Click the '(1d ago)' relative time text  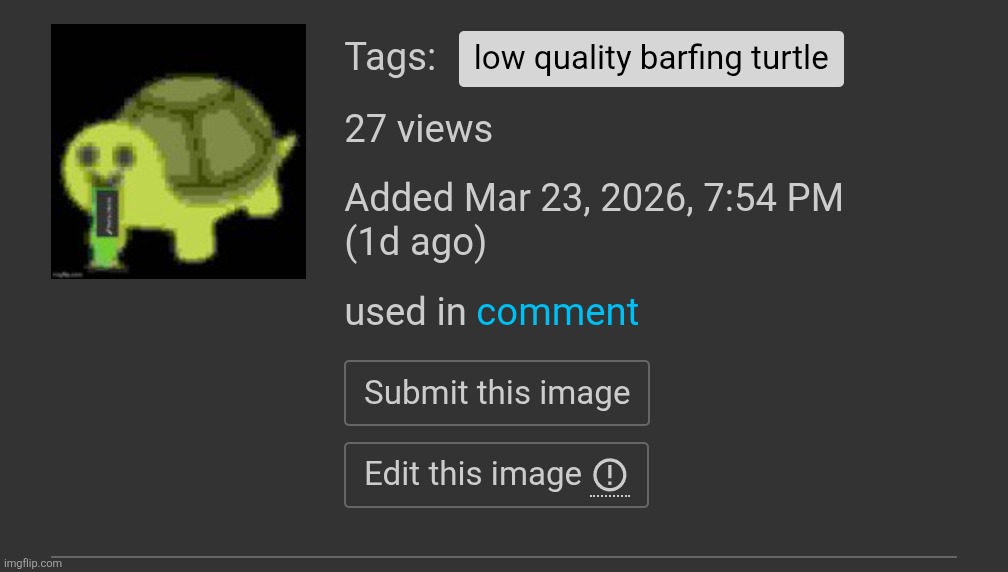415,243
